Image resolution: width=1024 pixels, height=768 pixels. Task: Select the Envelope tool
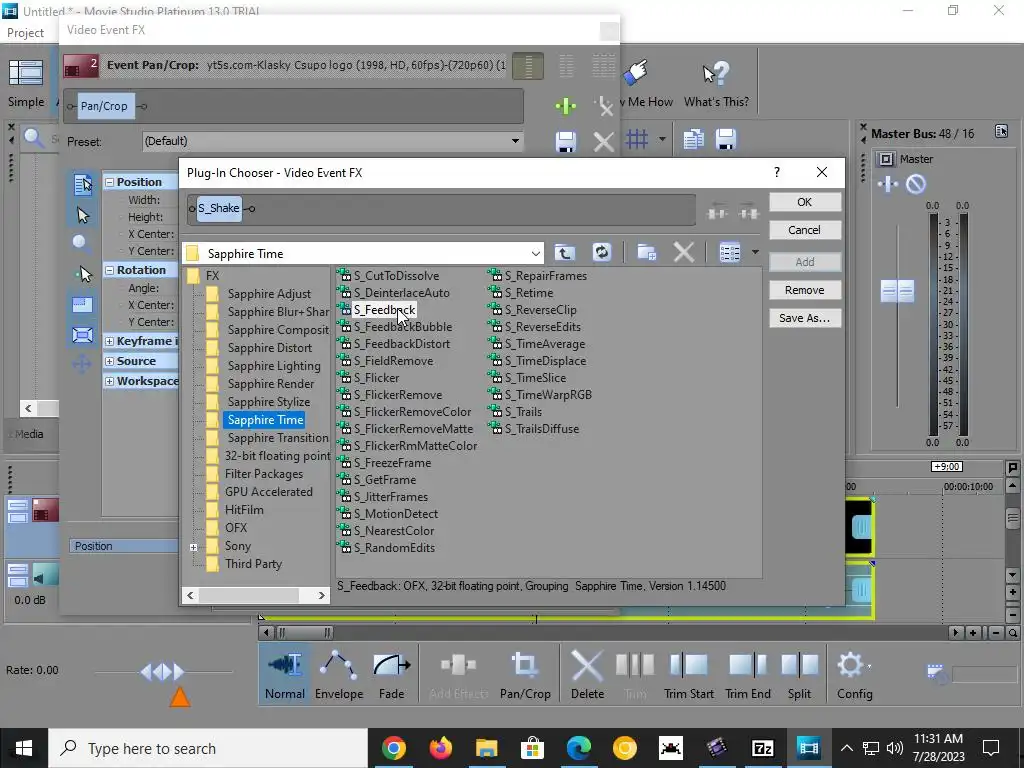click(x=339, y=675)
